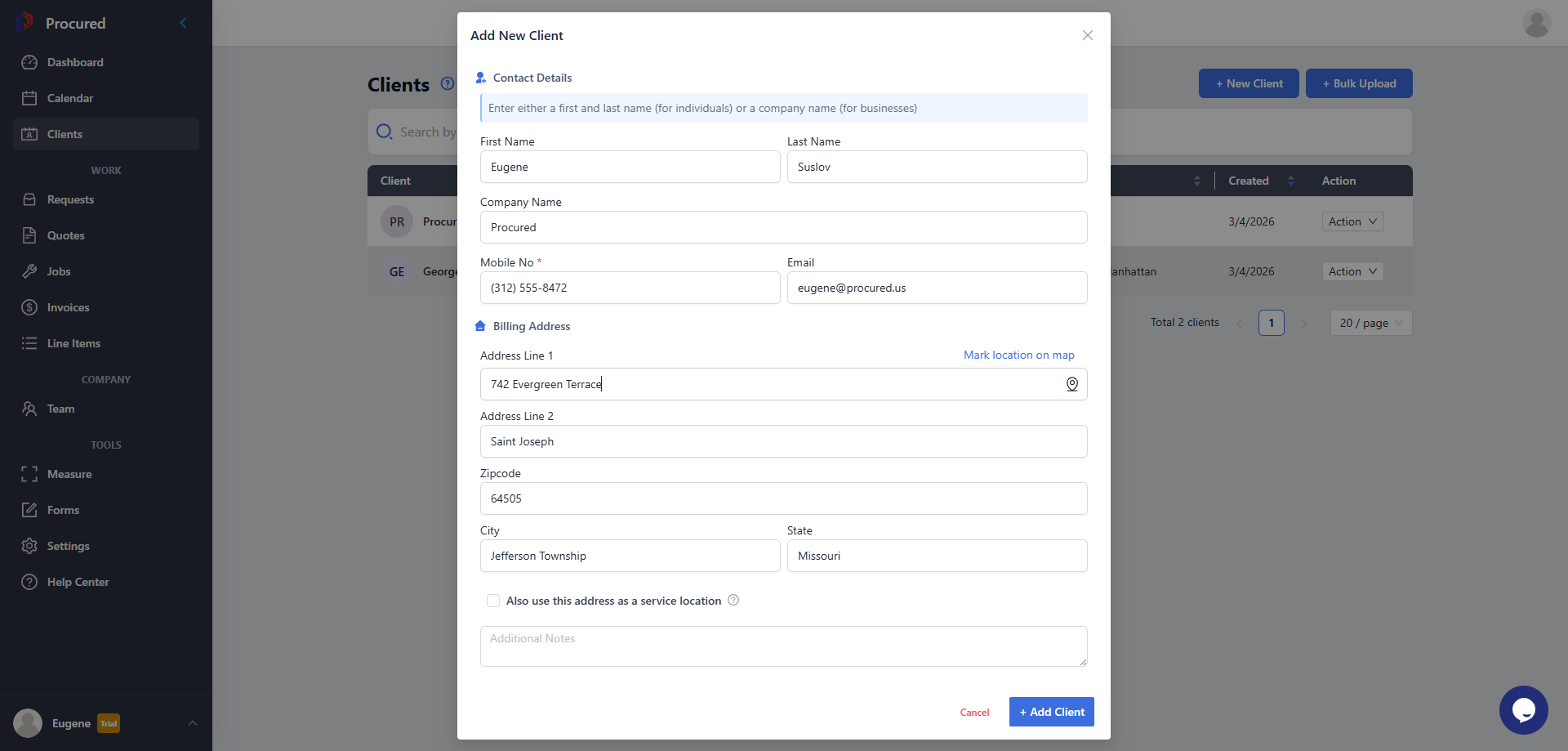Enable 'Also use this address as a service location'
The image size is (1568, 751).
[493, 601]
